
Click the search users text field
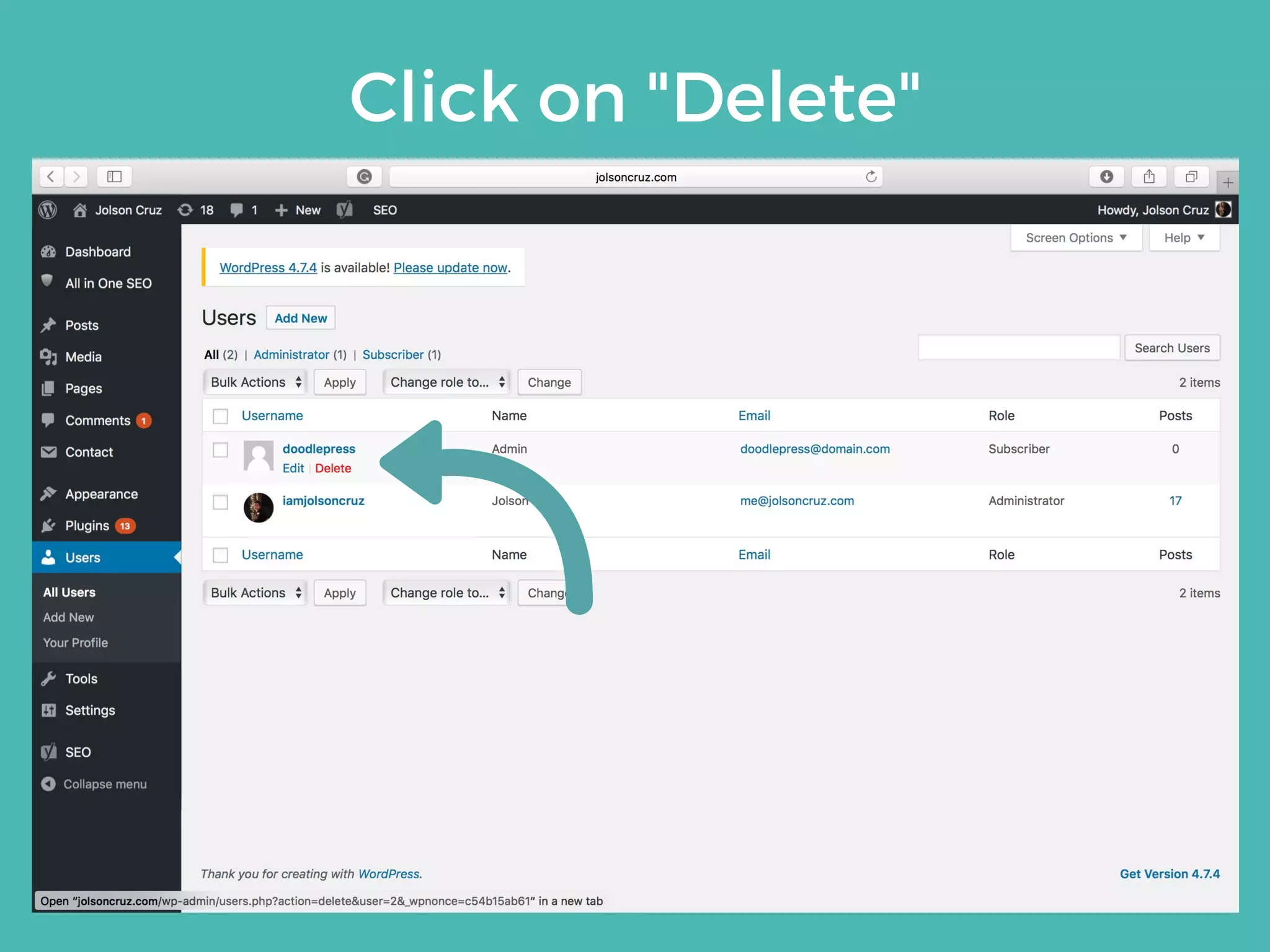[x=1019, y=348]
